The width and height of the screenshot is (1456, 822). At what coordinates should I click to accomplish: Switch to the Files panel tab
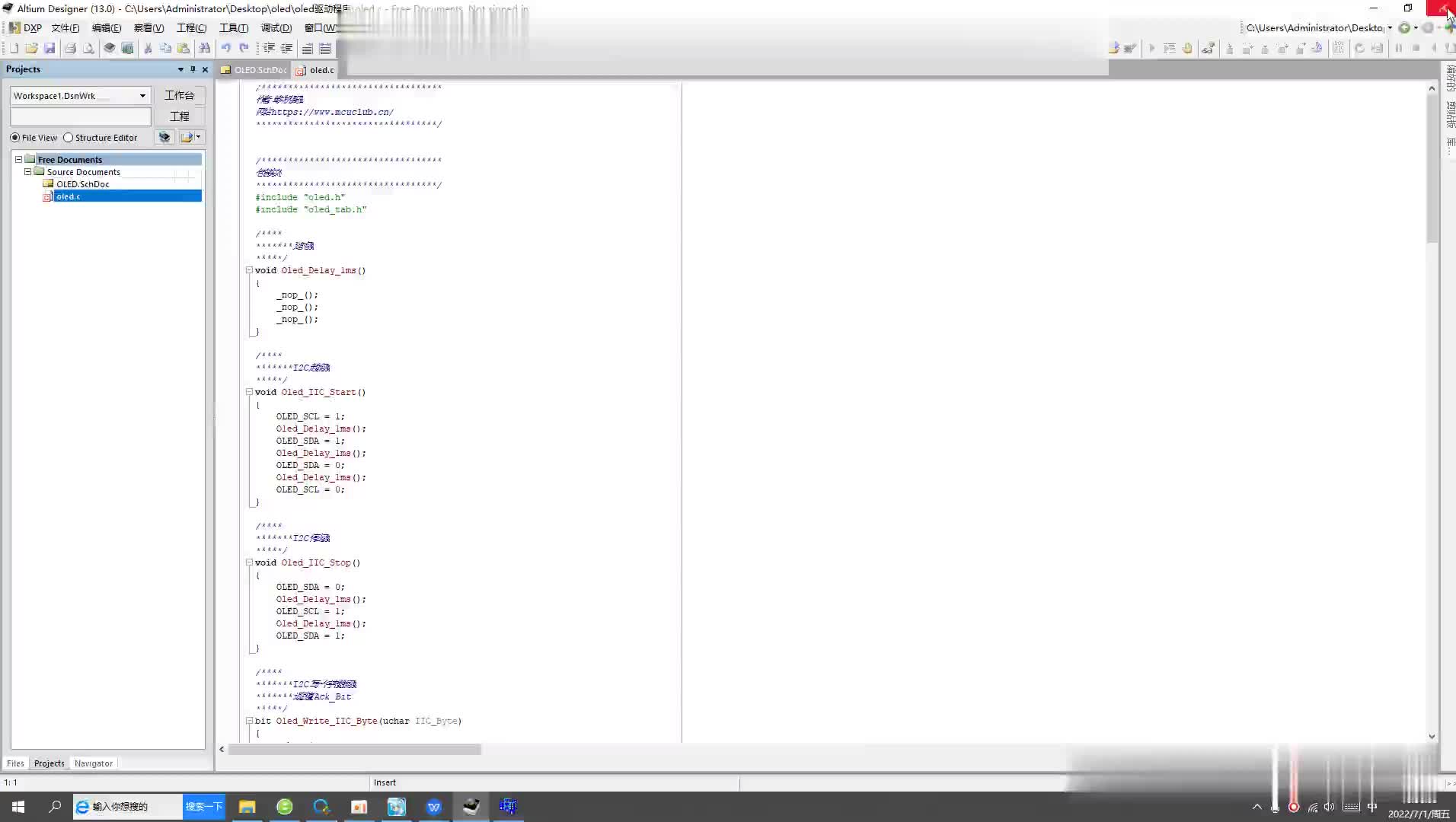coord(15,763)
